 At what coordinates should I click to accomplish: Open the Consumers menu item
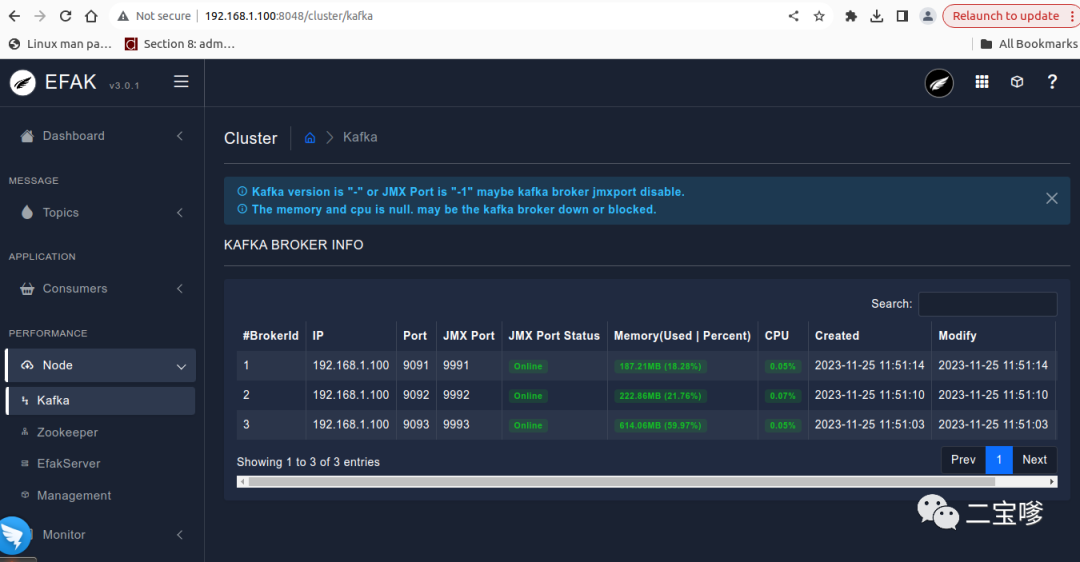click(75, 289)
